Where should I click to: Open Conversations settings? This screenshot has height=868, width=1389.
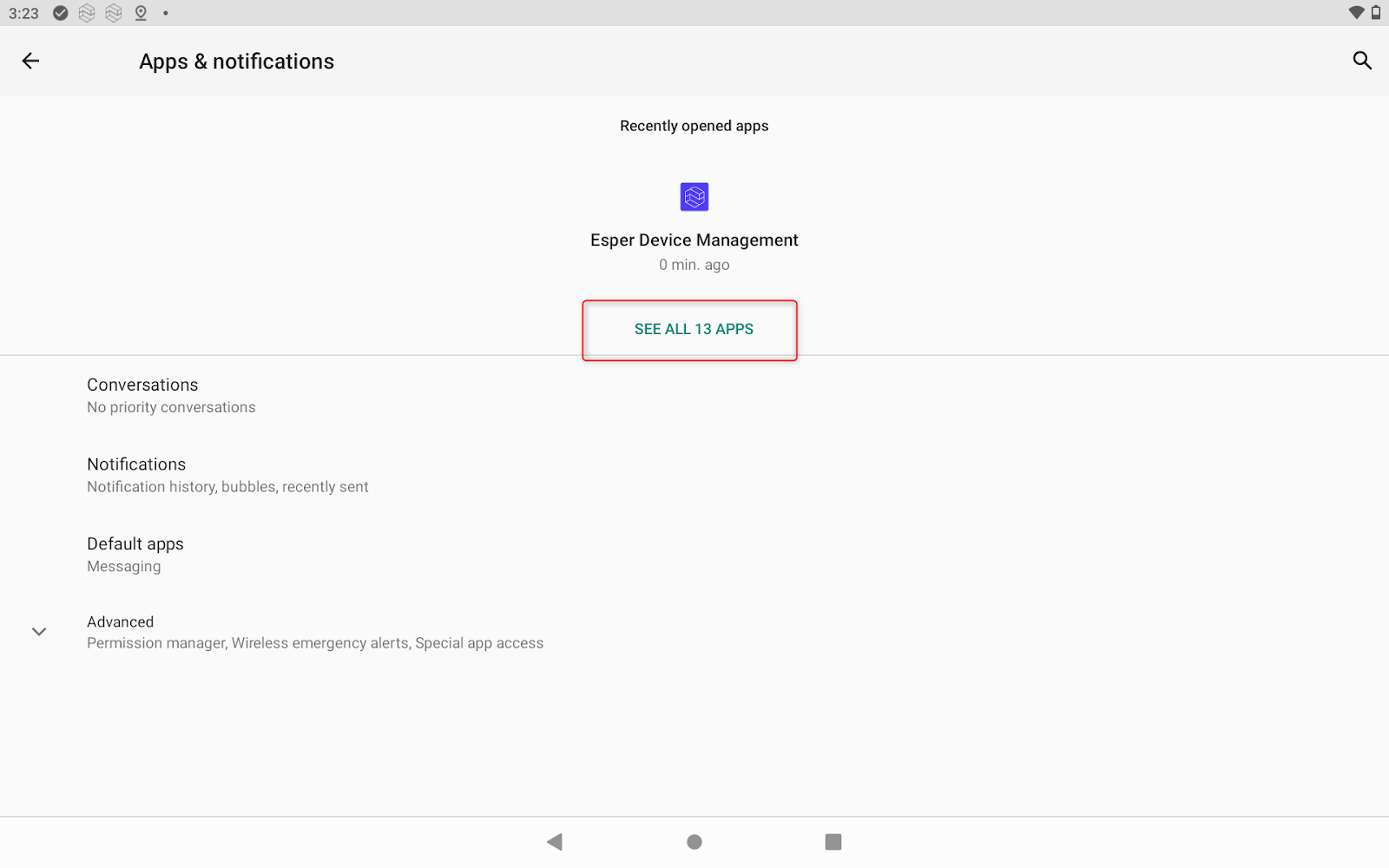(694, 395)
